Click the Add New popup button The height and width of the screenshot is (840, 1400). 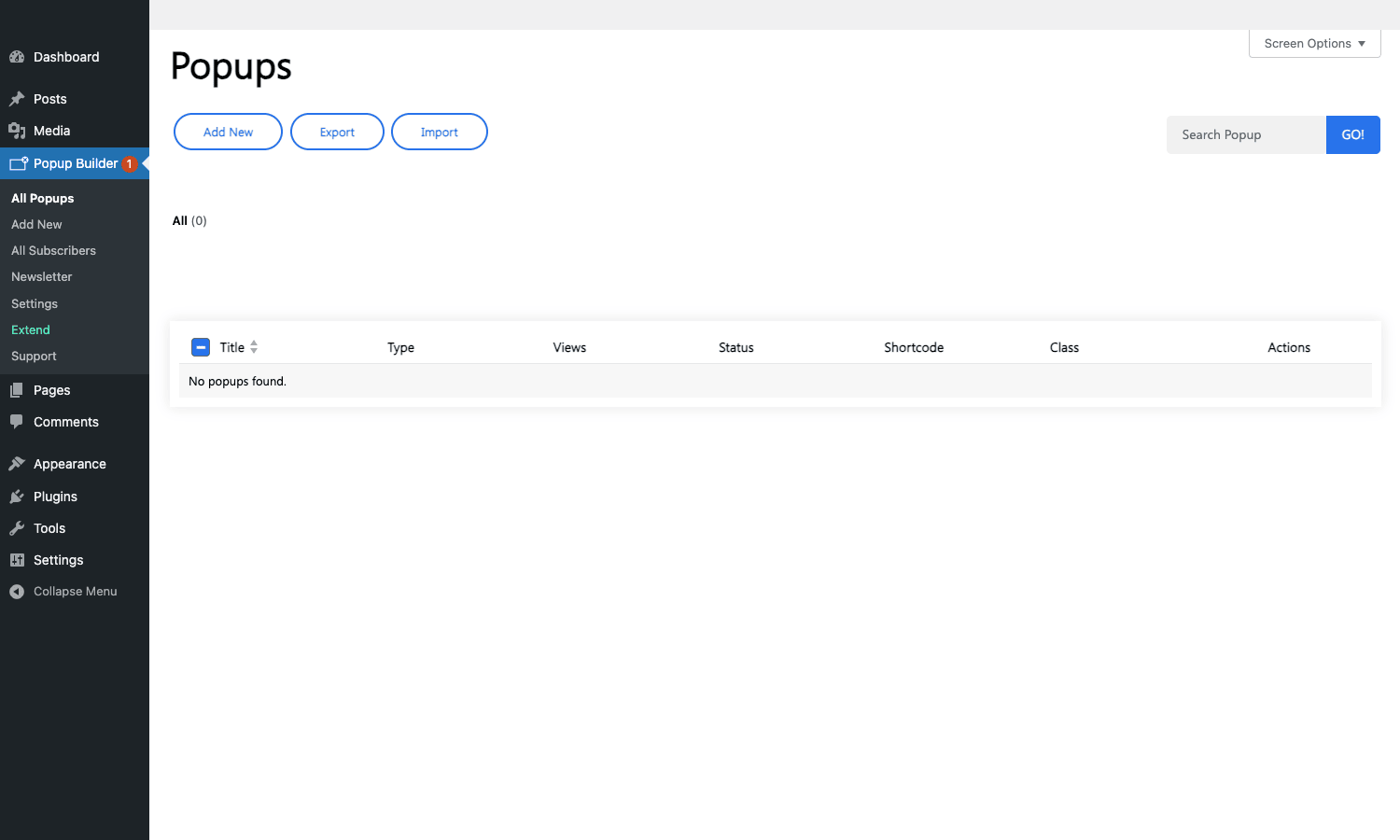(x=228, y=132)
